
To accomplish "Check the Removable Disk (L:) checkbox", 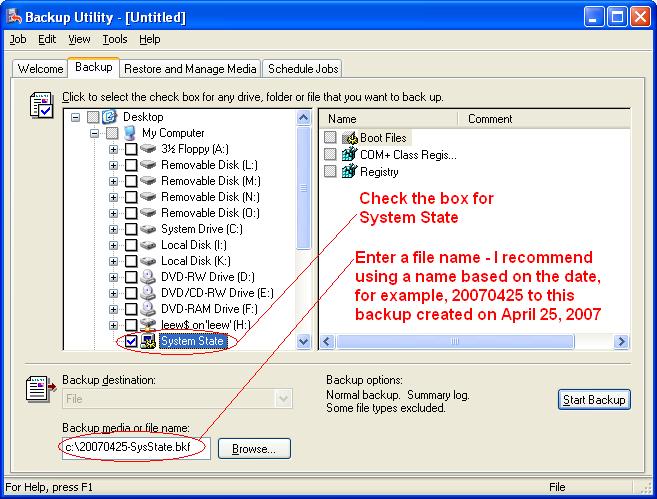I will tap(131, 165).
